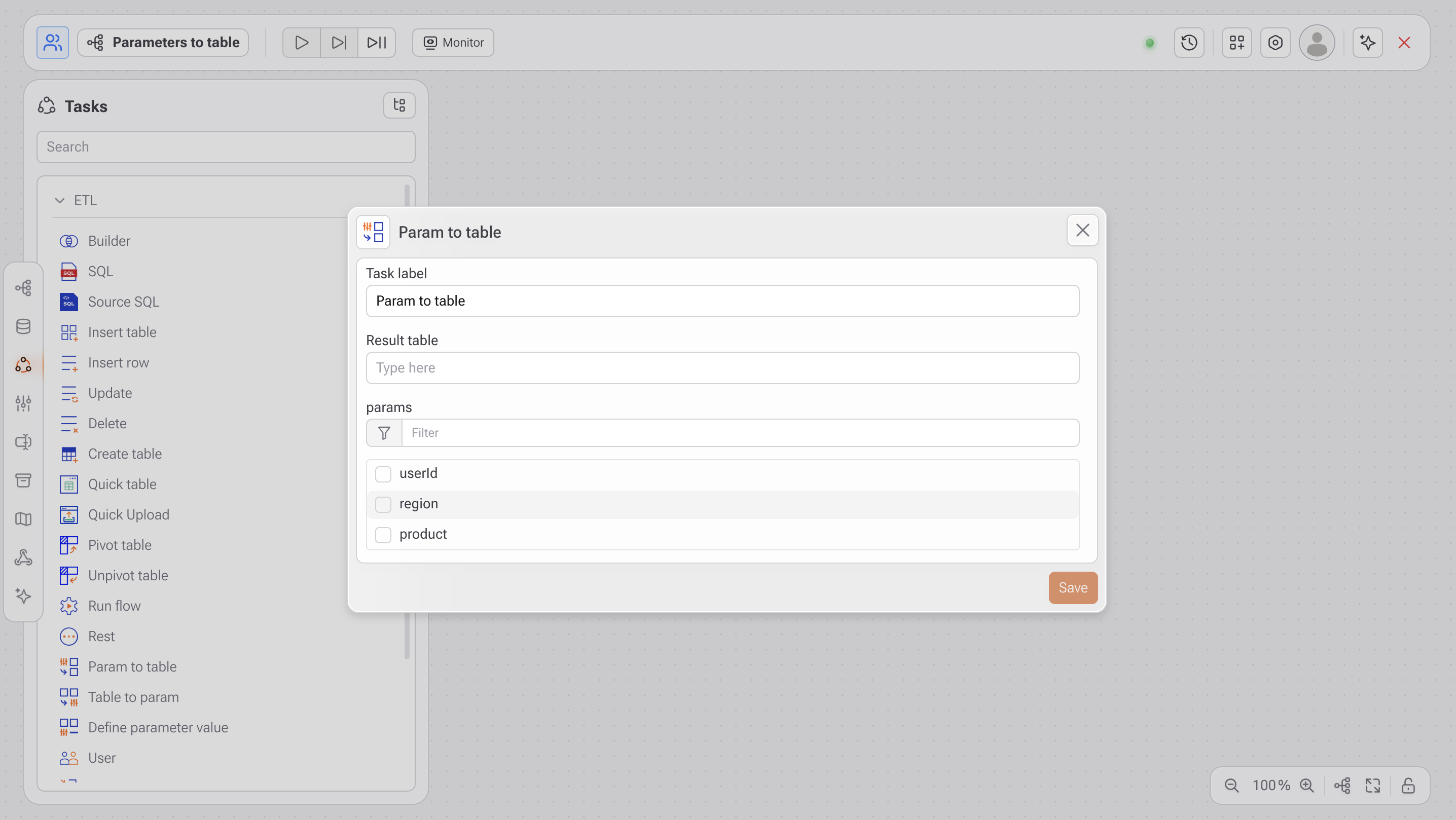Screen dimensions: 1456x820
Task: Click the fit to screen icon
Action: (x=1373, y=785)
